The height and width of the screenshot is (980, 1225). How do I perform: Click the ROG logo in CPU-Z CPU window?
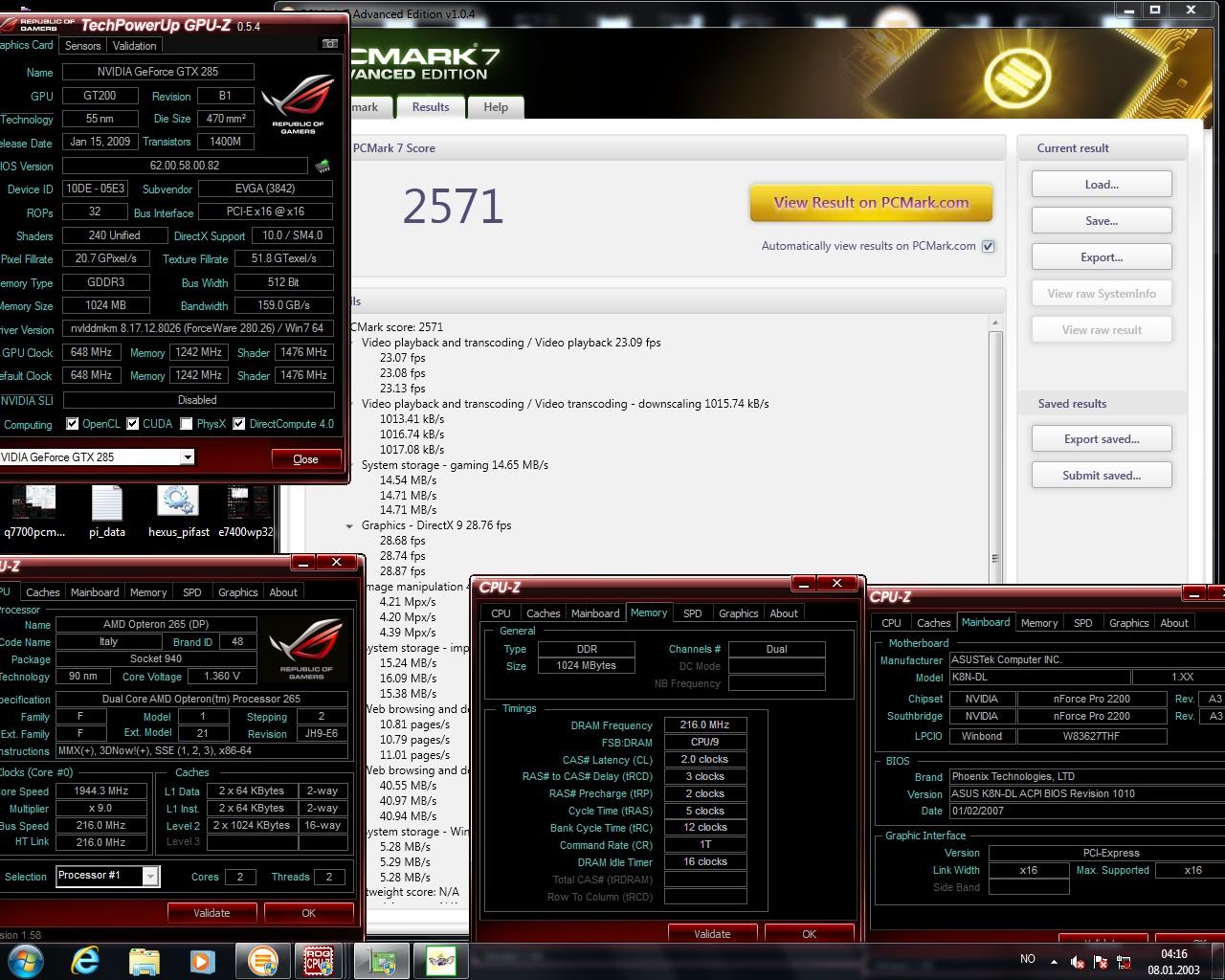click(306, 650)
